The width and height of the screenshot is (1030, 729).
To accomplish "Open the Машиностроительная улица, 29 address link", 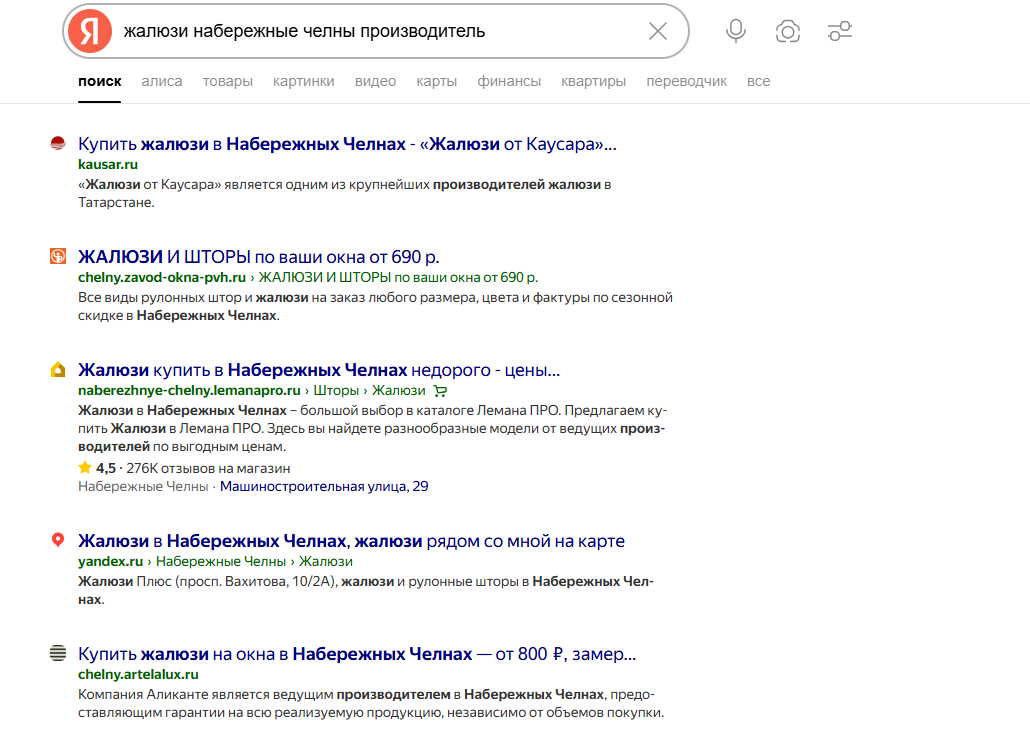I will (x=324, y=486).
